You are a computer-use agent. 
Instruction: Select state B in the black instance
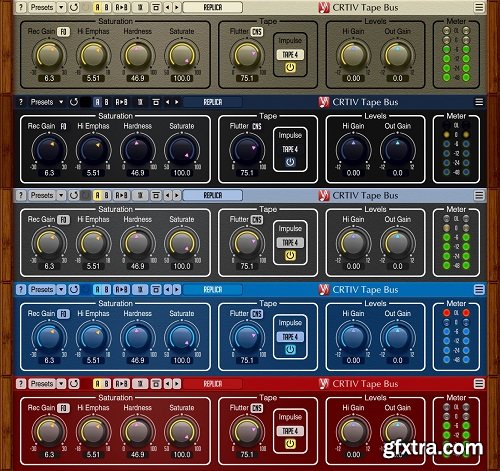click(106, 102)
